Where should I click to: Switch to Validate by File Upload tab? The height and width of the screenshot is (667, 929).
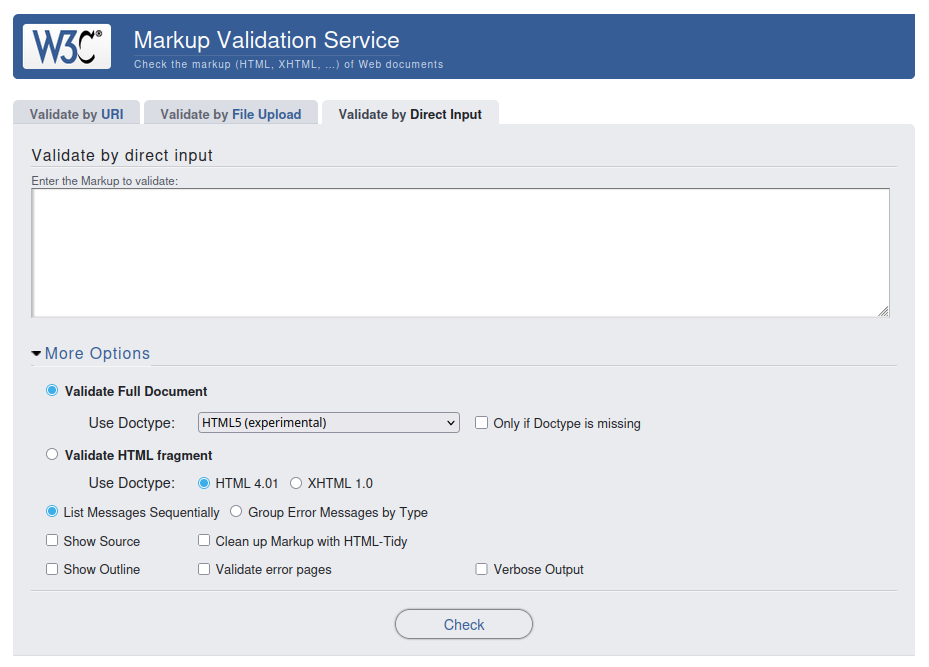(230, 114)
